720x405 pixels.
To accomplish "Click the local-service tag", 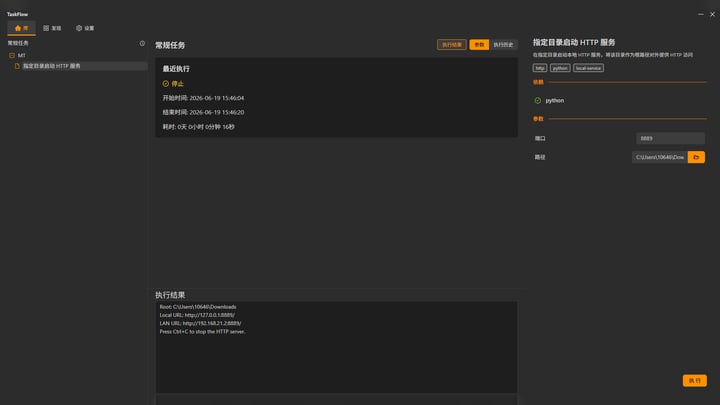I will pyautogui.click(x=588, y=68).
